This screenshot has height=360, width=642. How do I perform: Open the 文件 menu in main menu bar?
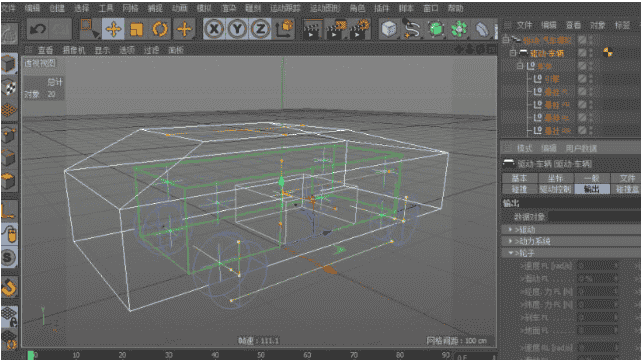pos(8,8)
